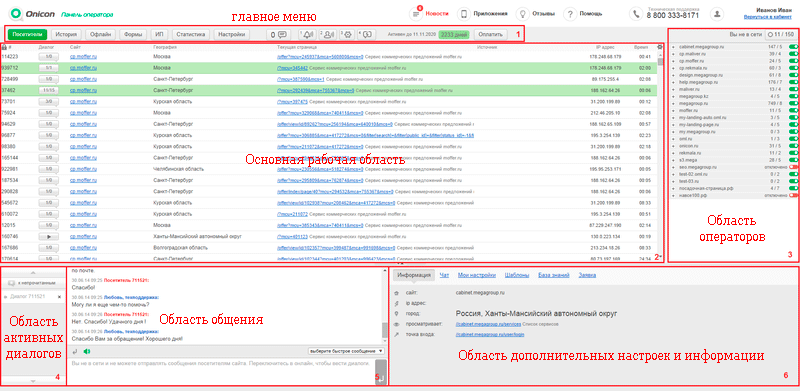
Task: Move to next active dialogs with down arrow
Action: [33, 381]
